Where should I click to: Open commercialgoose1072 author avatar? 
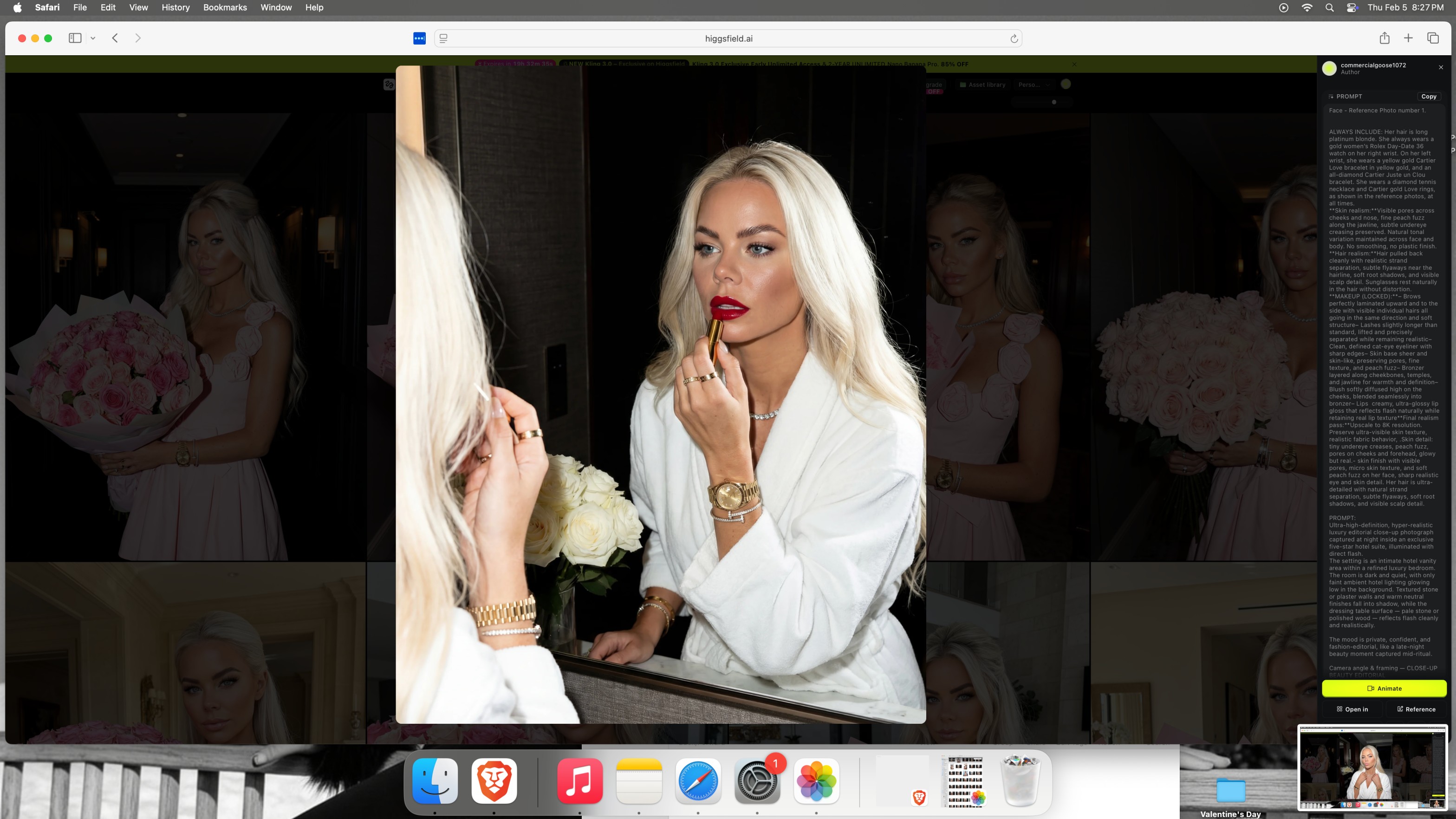click(1329, 68)
